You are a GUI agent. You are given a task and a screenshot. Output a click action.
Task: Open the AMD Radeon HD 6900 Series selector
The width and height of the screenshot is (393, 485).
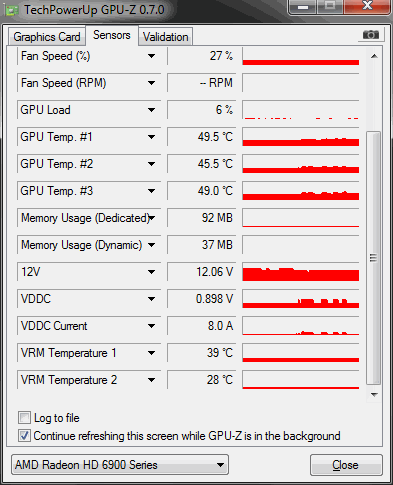pos(120,464)
